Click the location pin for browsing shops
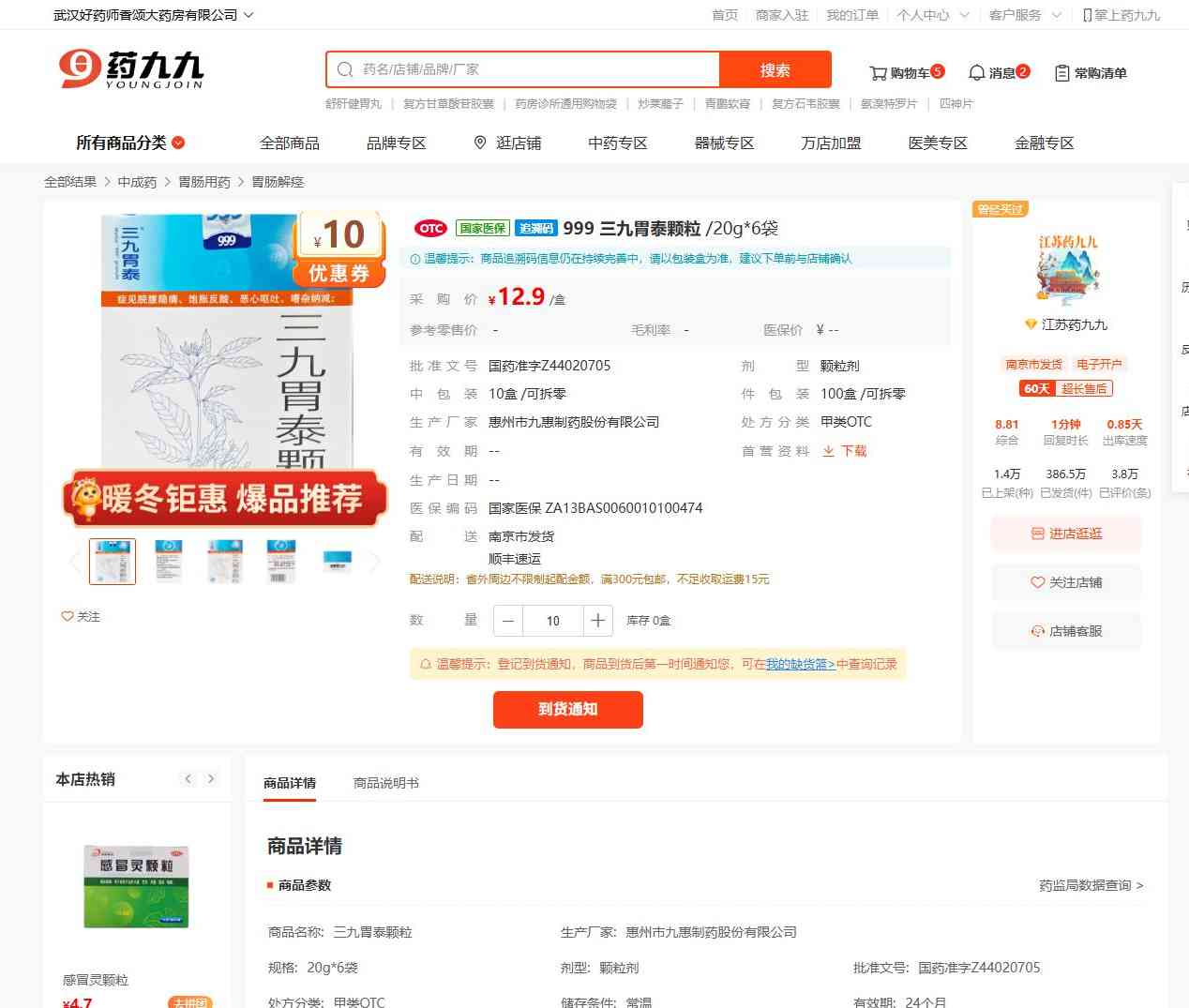1189x1008 pixels. 480,143
